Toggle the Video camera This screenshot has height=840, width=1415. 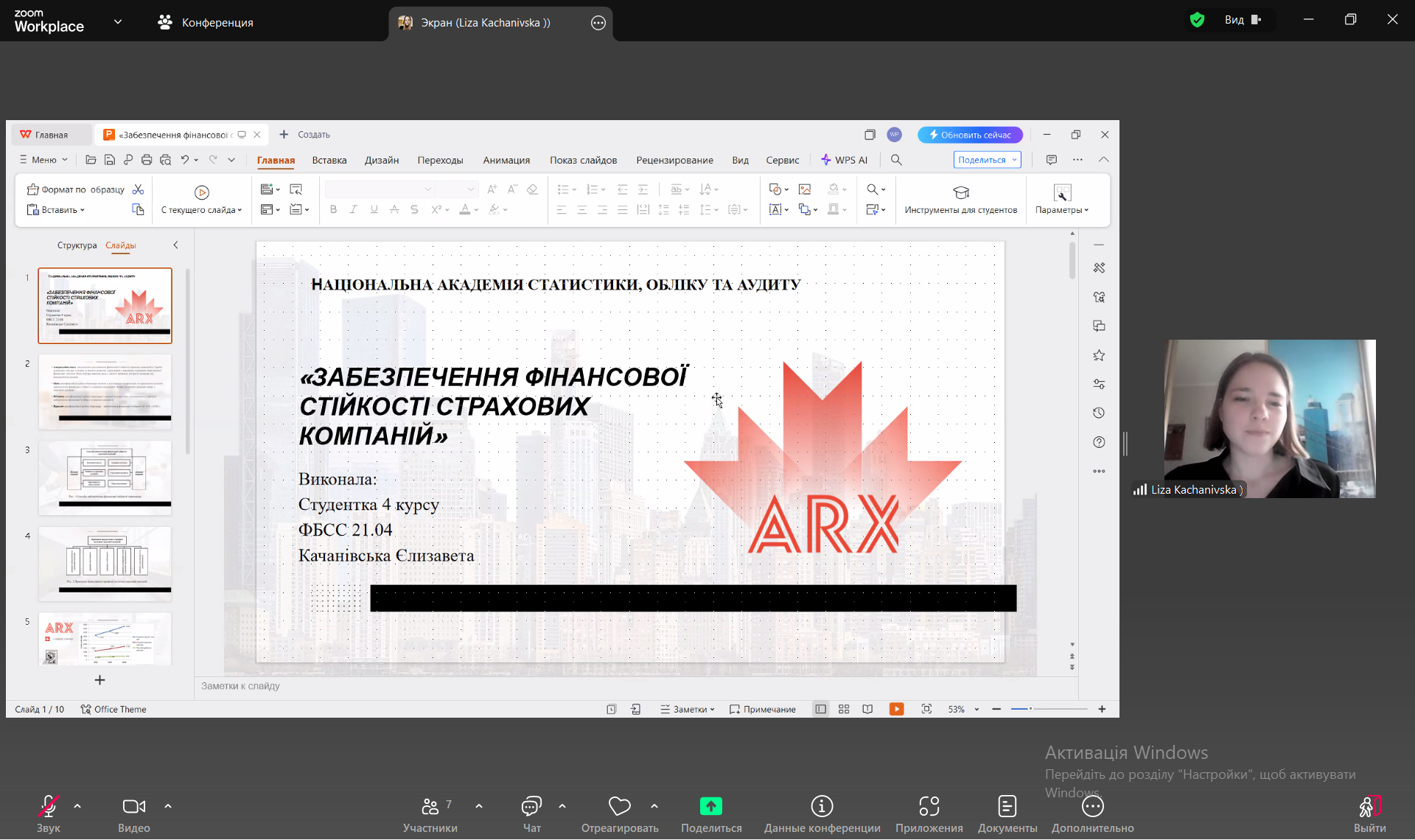click(133, 807)
